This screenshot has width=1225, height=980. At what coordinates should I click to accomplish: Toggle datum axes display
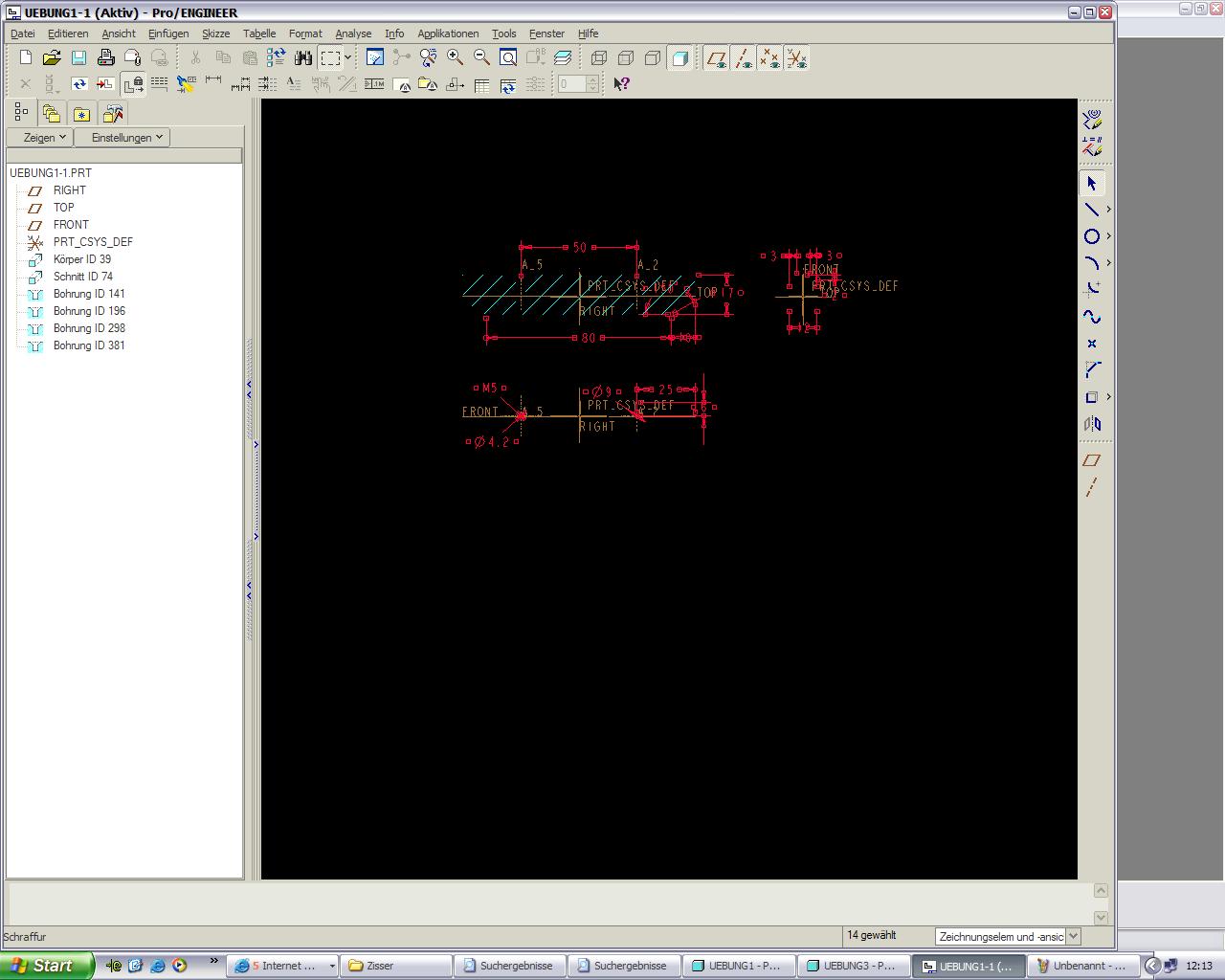[743, 58]
